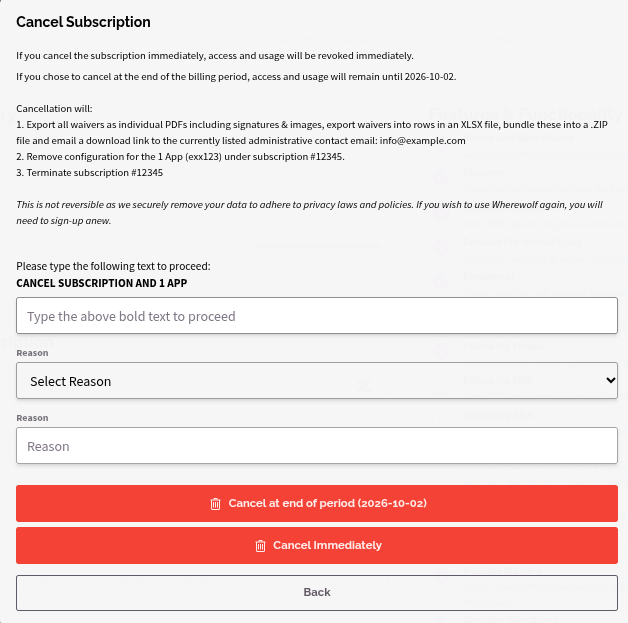The width and height of the screenshot is (628, 623).
Task: Click the italic 'not reversible' warning text
Action: tap(309, 213)
